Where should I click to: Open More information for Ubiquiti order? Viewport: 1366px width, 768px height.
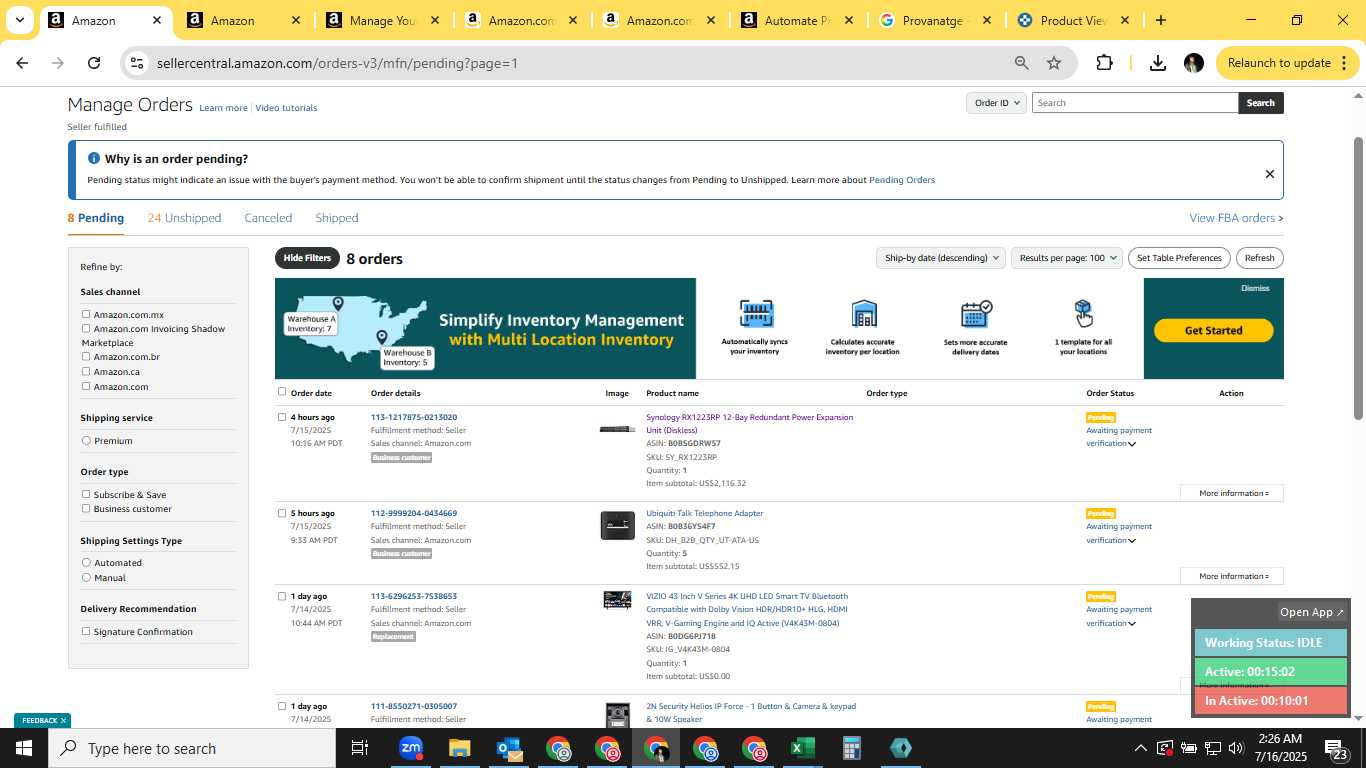(1232, 576)
